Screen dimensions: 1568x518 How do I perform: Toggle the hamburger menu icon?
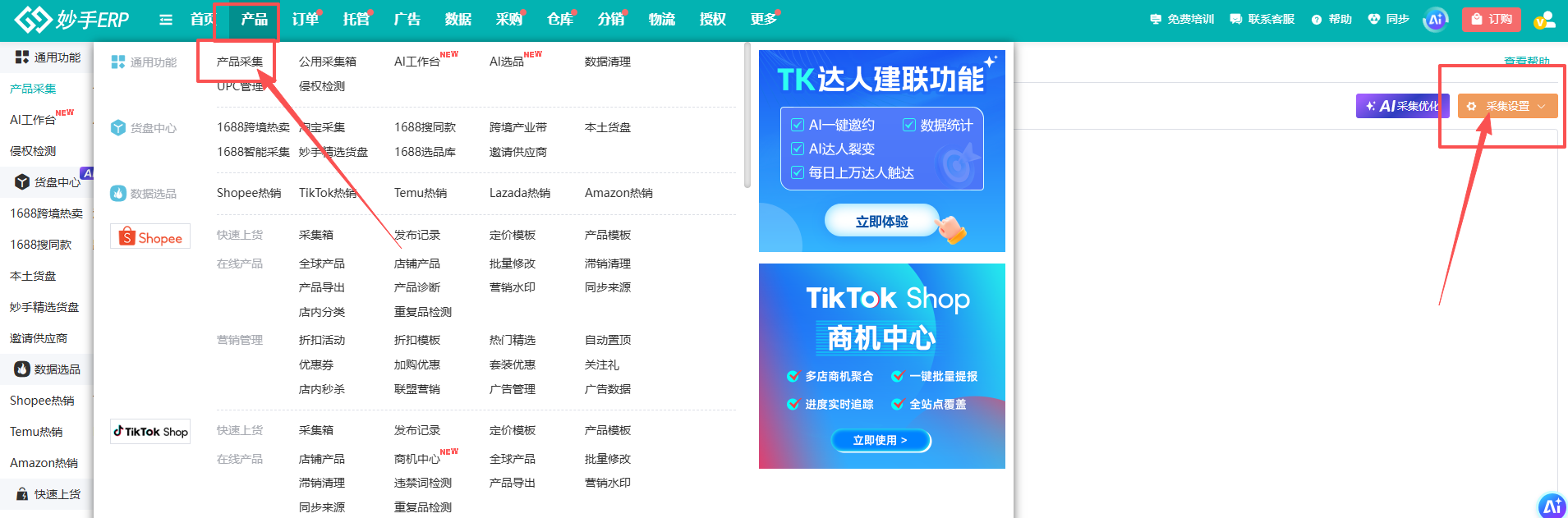tap(166, 20)
